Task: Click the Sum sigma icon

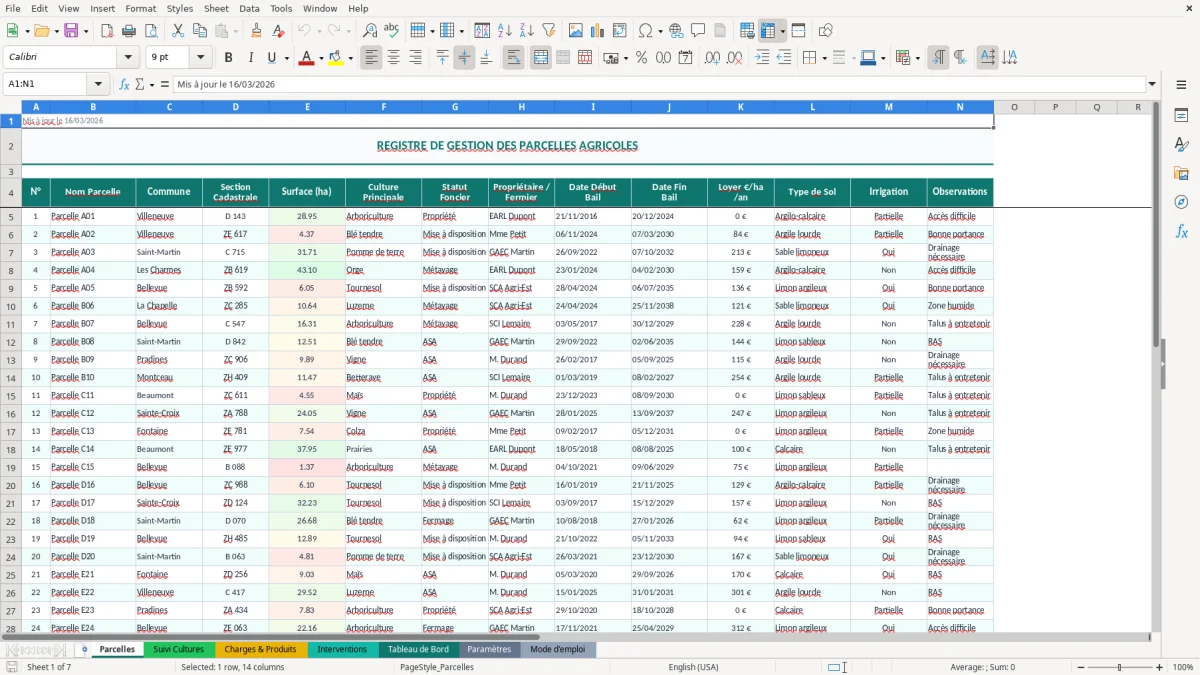Action: click(x=139, y=85)
